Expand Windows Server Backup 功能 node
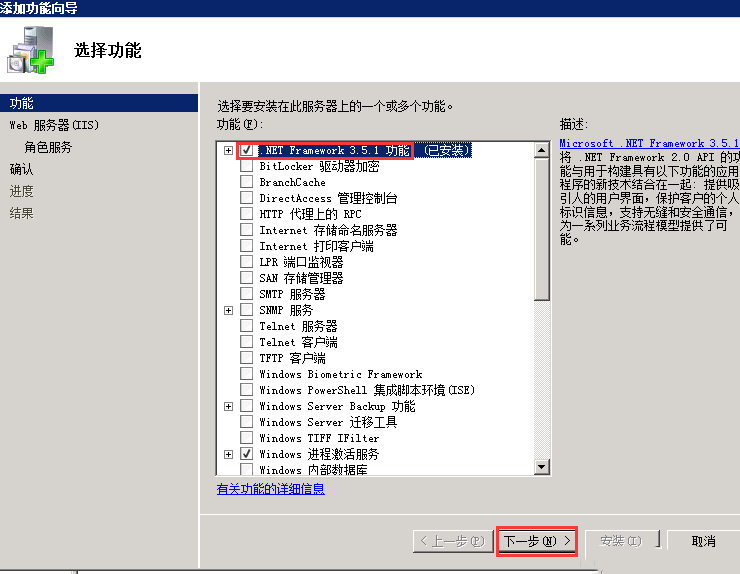Screen dimensions: 740x574 coord(228,406)
